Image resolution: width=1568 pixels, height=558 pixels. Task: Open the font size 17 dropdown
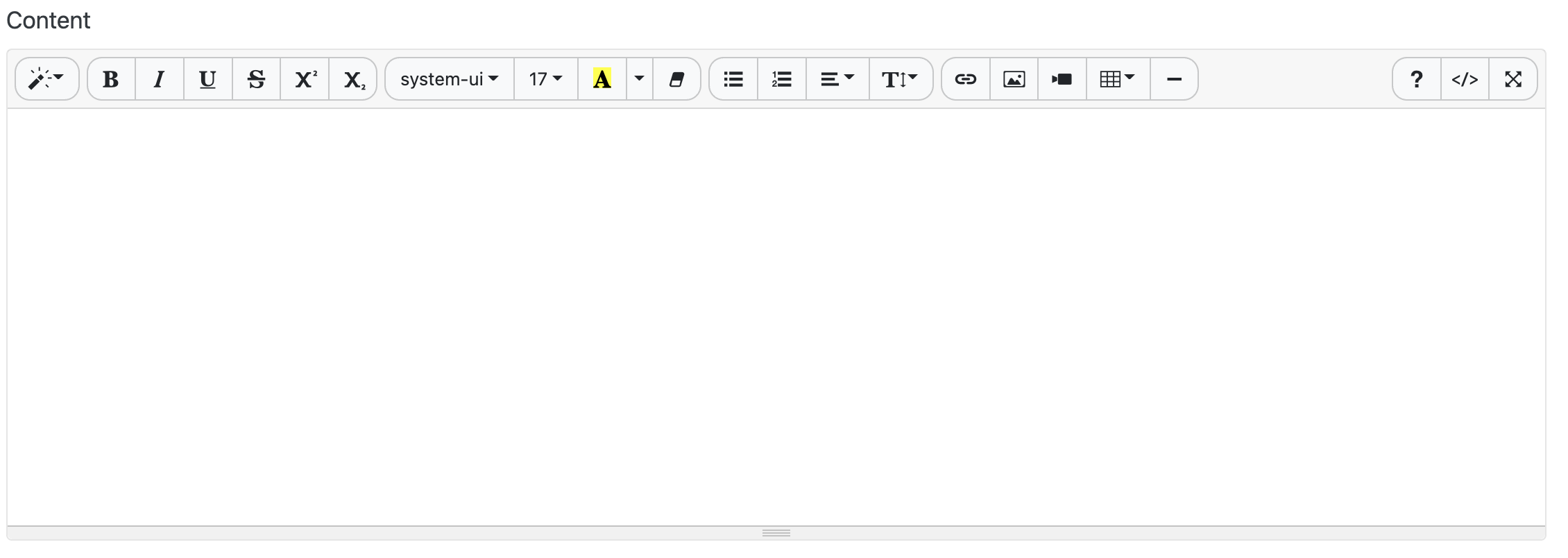[x=546, y=79]
